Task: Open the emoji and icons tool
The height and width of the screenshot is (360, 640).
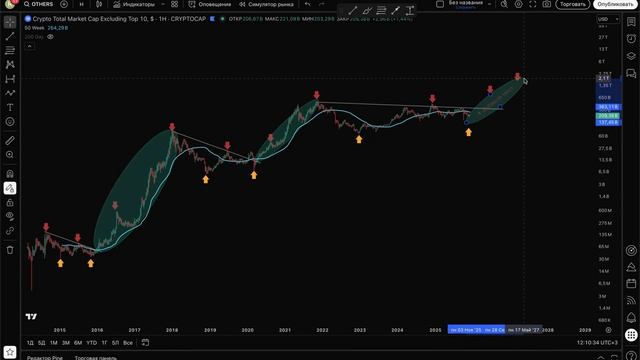Action: click(x=10, y=122)
